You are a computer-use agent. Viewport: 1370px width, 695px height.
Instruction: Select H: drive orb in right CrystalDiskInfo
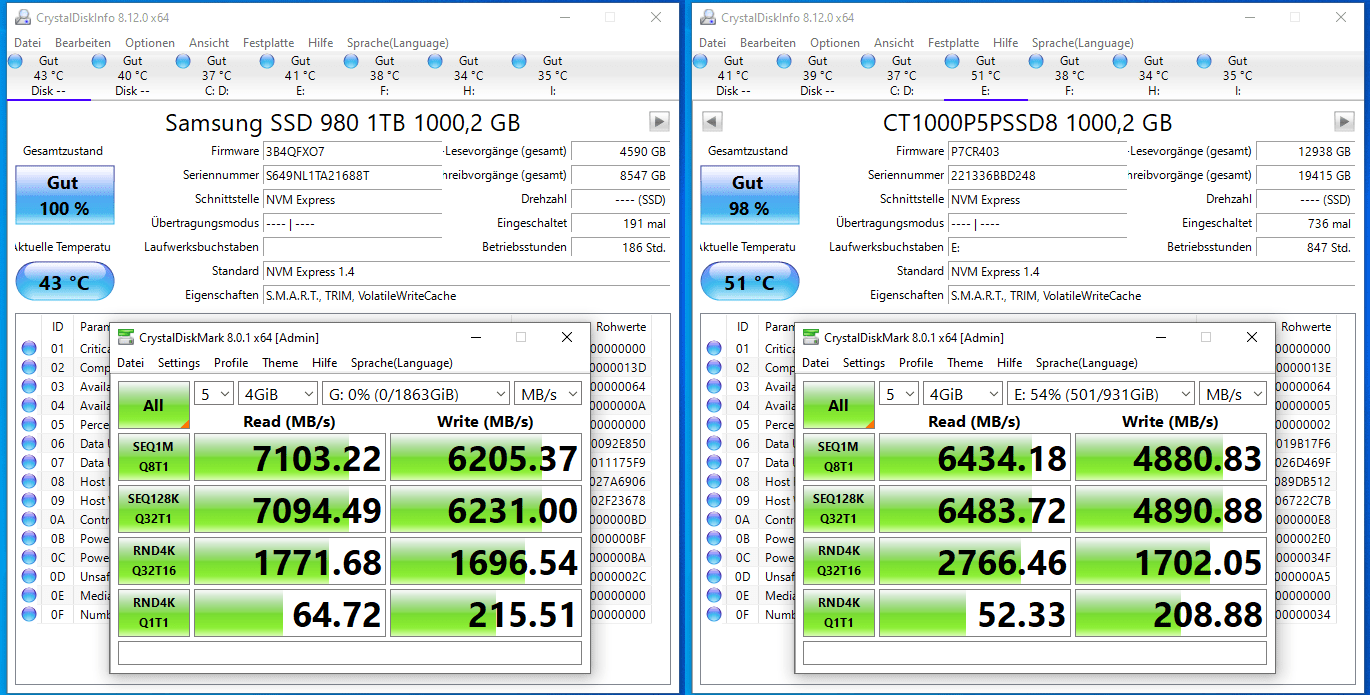point(1120,61)
